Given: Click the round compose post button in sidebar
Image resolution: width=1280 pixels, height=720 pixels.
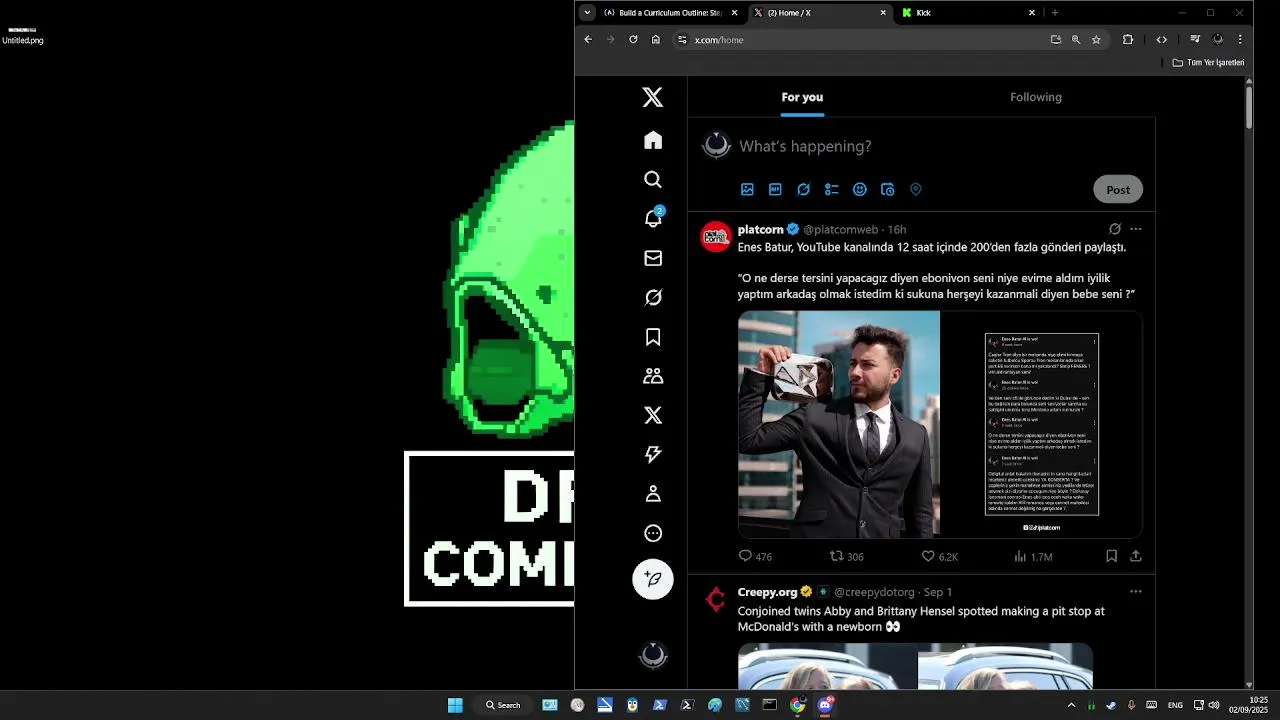Looking at the screenshot, I should tap(653, 579).
